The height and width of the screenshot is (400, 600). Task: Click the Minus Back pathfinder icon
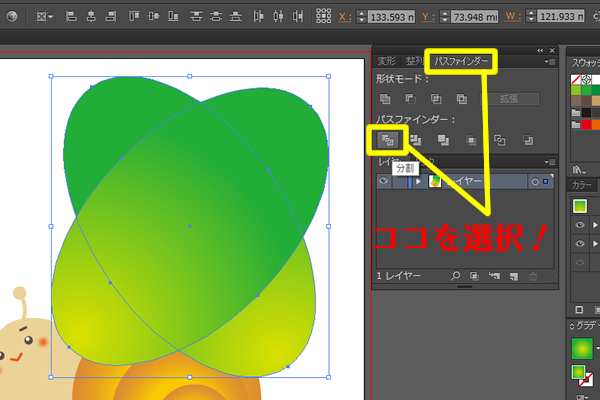point(527,140)
